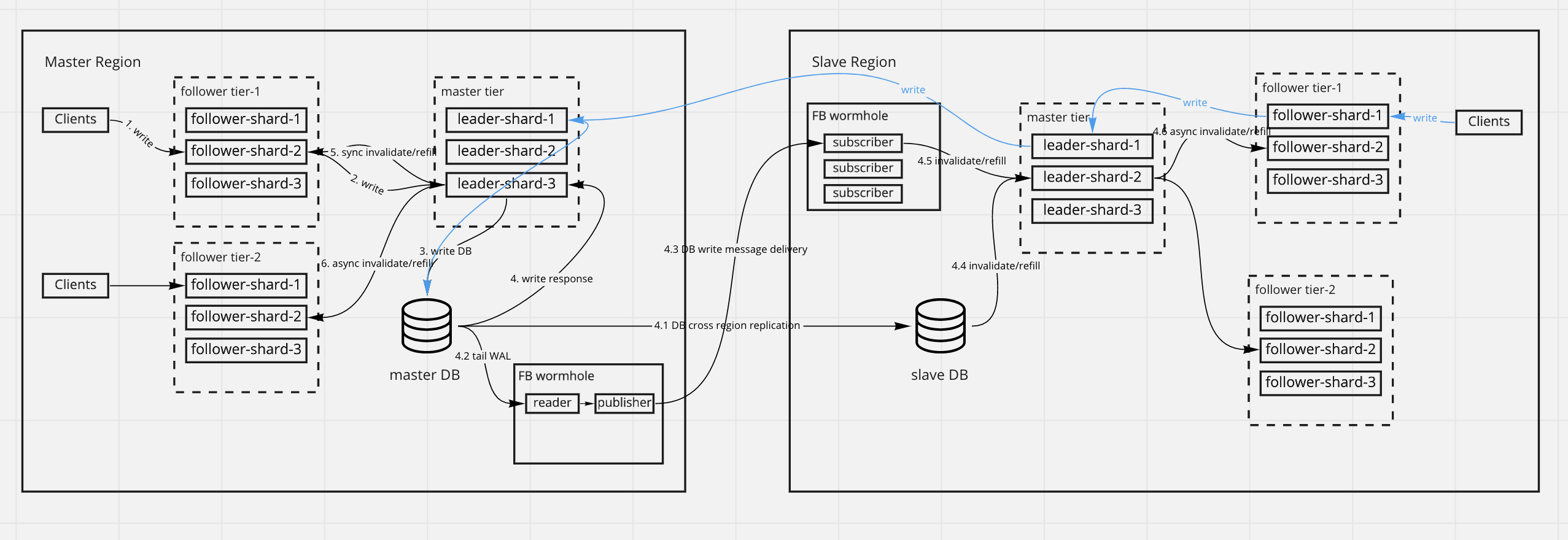Click the '4.5 invalidate/refill' label
1568x540 pixels.
[x=961, y=161]
